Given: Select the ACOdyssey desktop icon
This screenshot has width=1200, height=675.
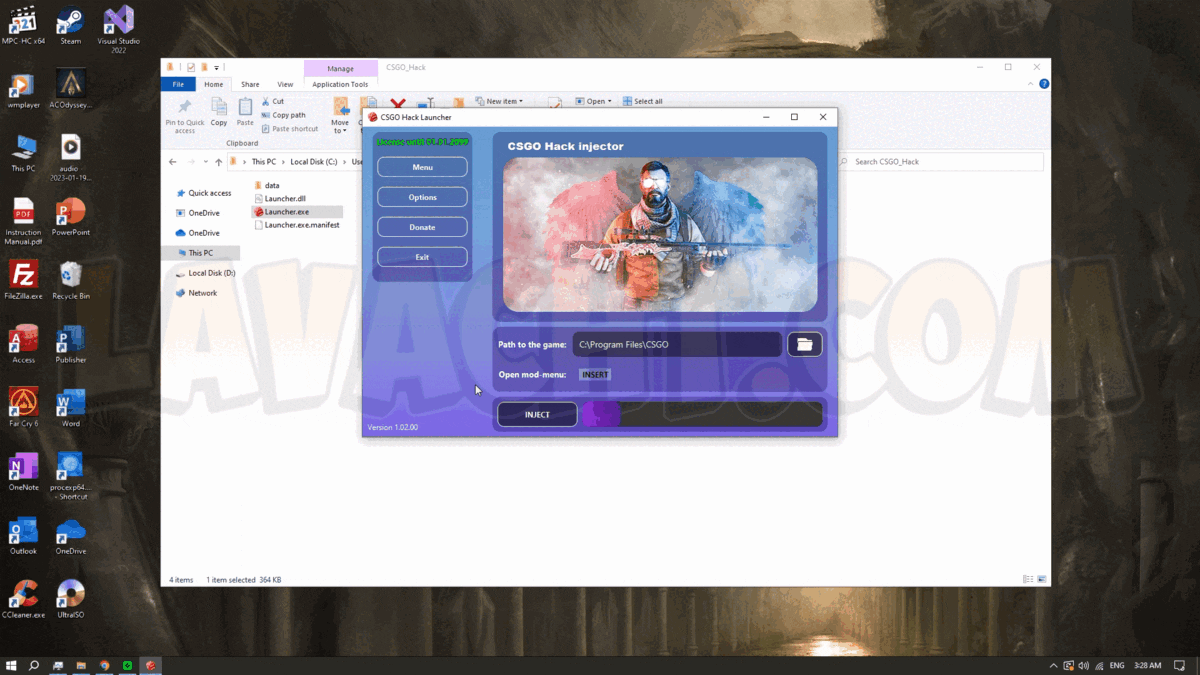Looking at the screenshot, I should (x=70, y=91).
